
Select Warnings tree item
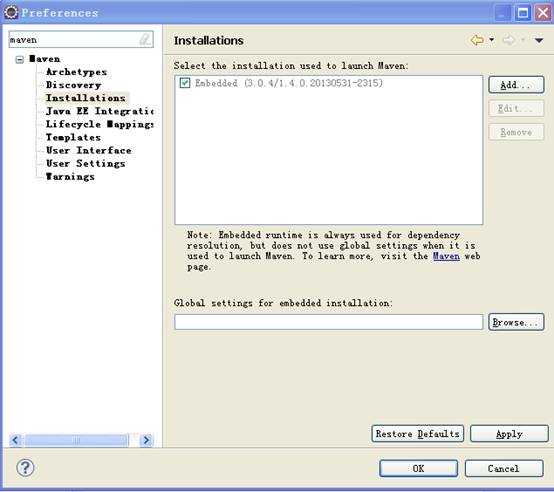pyautogui.click(x=70, y=176)
